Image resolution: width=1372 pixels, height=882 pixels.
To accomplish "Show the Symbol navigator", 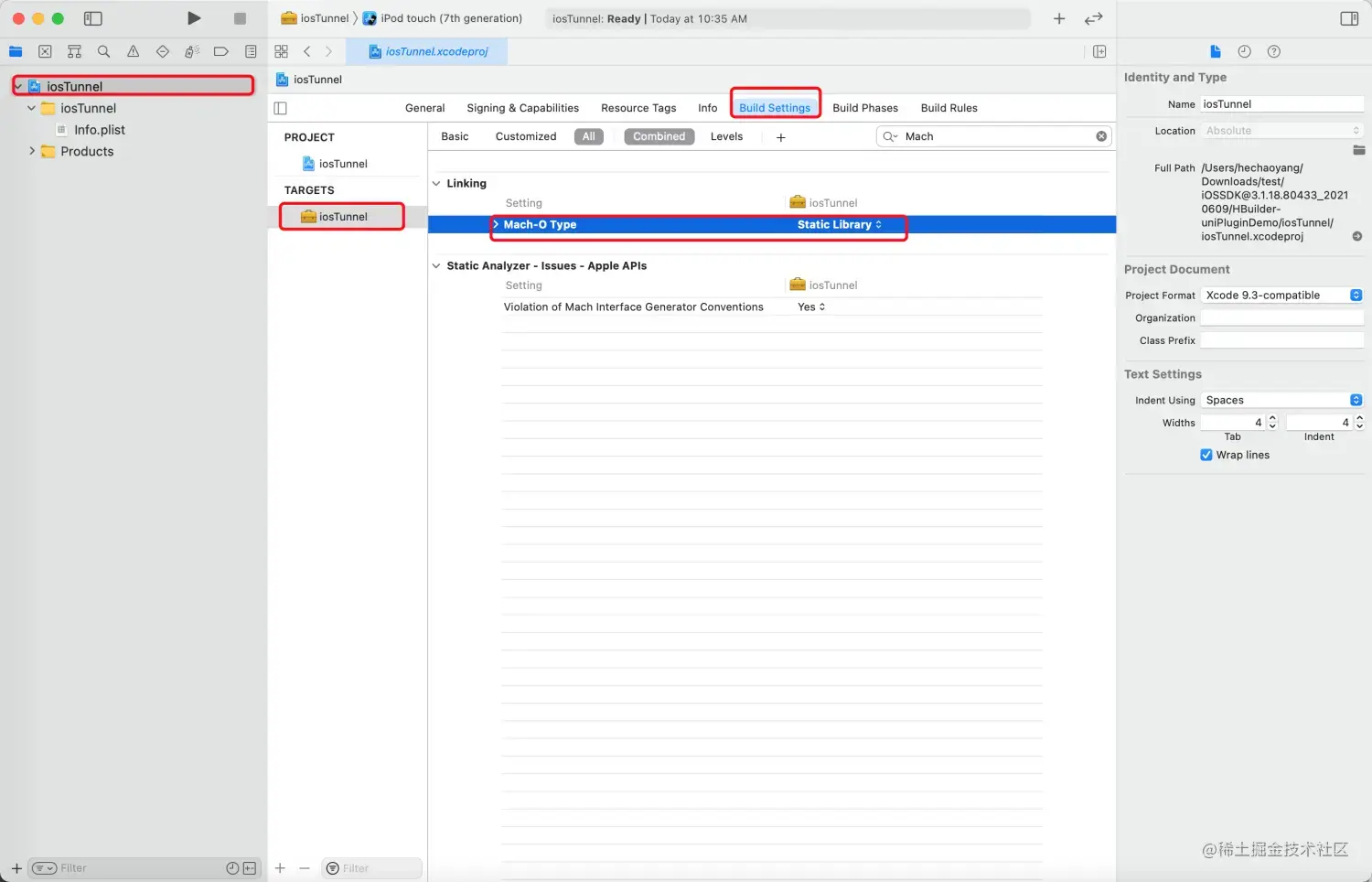I will [x=74, y=51].
